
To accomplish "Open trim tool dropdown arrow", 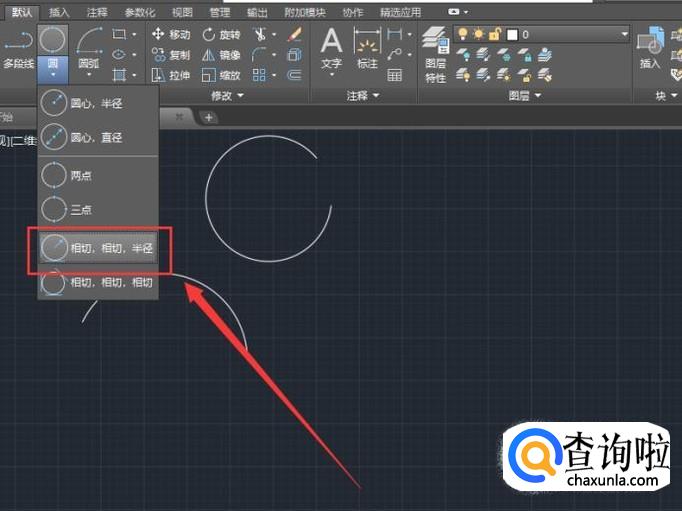I will 274,34.
